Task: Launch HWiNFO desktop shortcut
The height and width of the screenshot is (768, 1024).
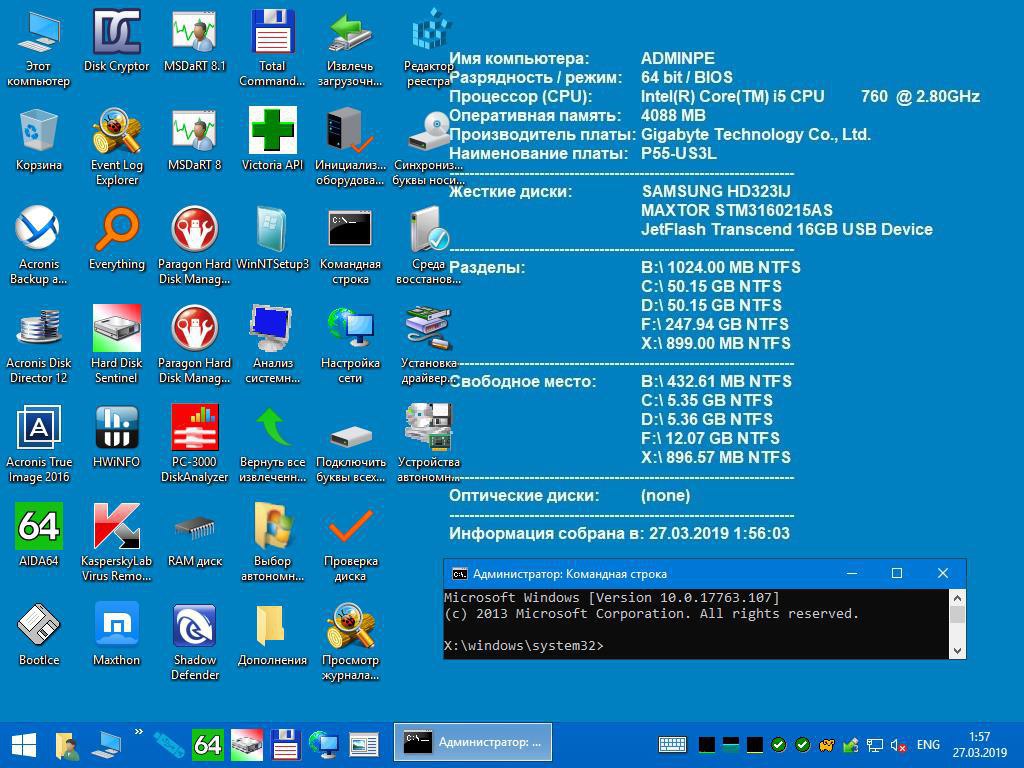Action: [116, 436]
